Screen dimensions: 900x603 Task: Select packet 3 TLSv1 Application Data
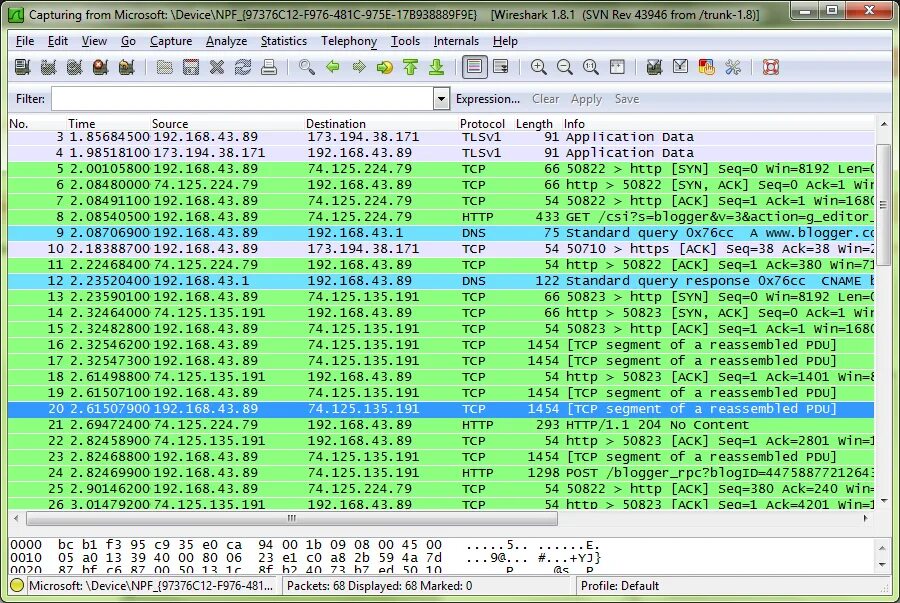pyautogui.click(x=441, y=137)
